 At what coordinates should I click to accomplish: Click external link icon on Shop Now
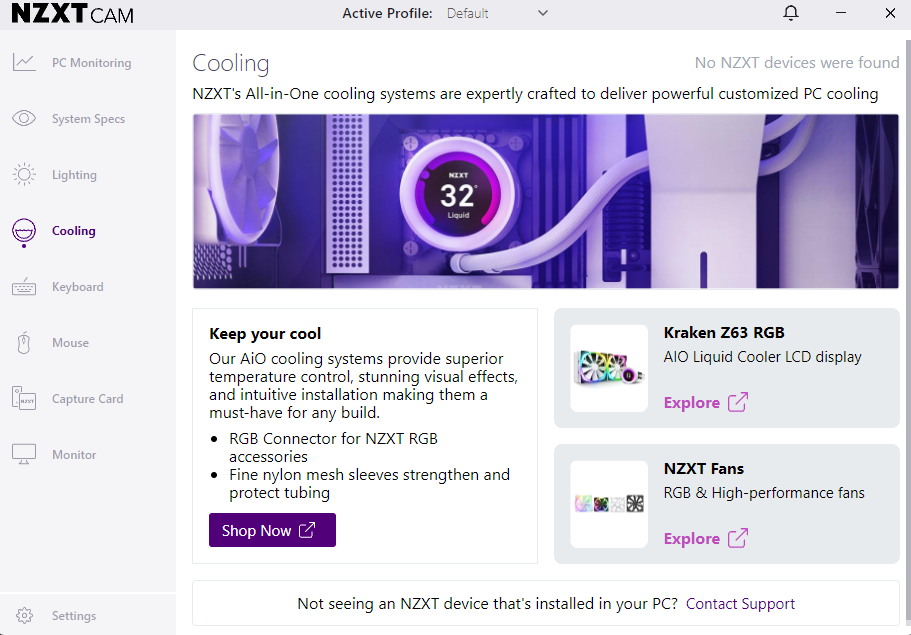[307, 530]
